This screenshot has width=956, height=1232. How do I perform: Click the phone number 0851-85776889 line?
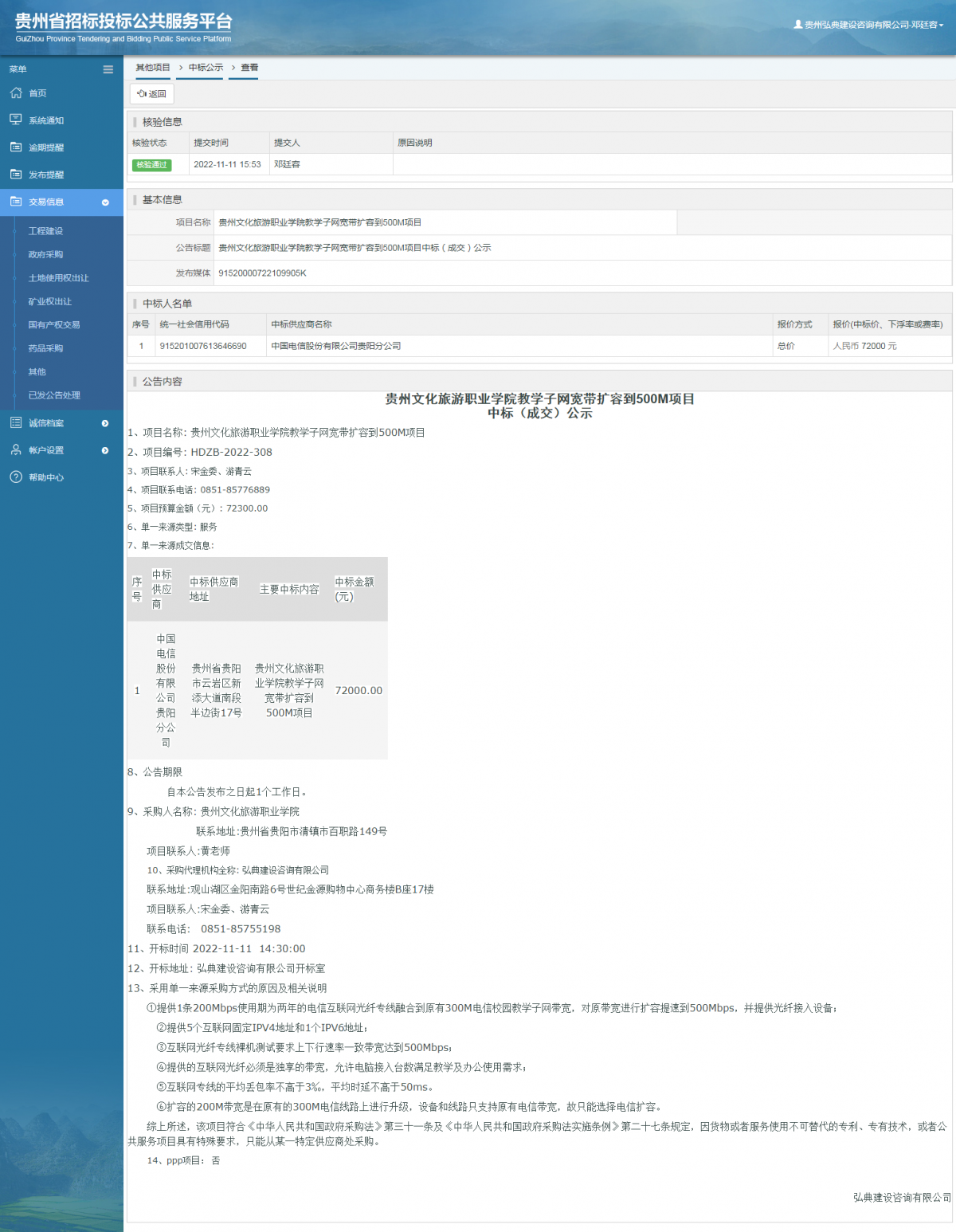coord(198,490)
